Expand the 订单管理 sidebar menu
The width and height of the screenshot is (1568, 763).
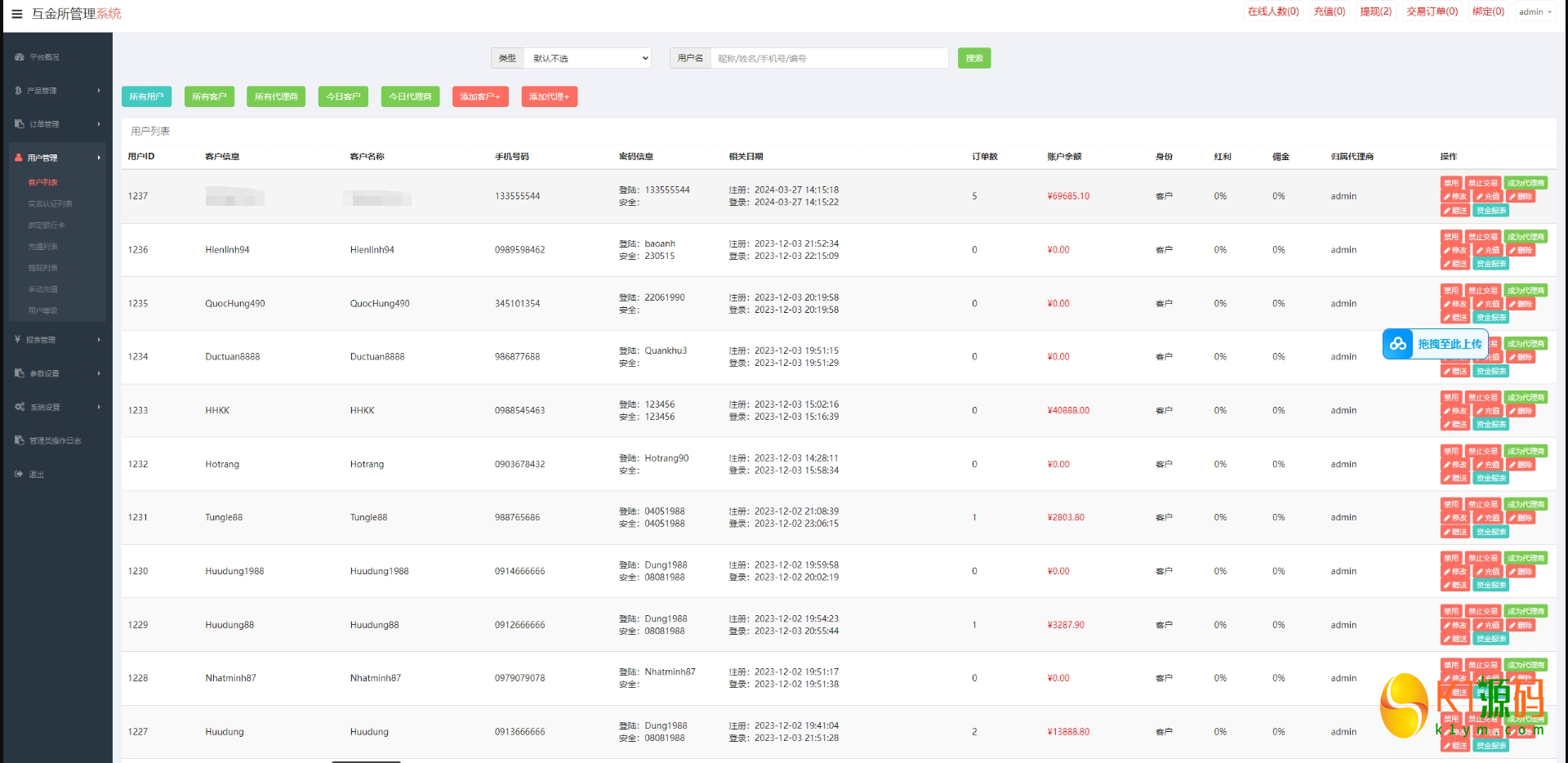pyautogui.click(x=56, y=124)
